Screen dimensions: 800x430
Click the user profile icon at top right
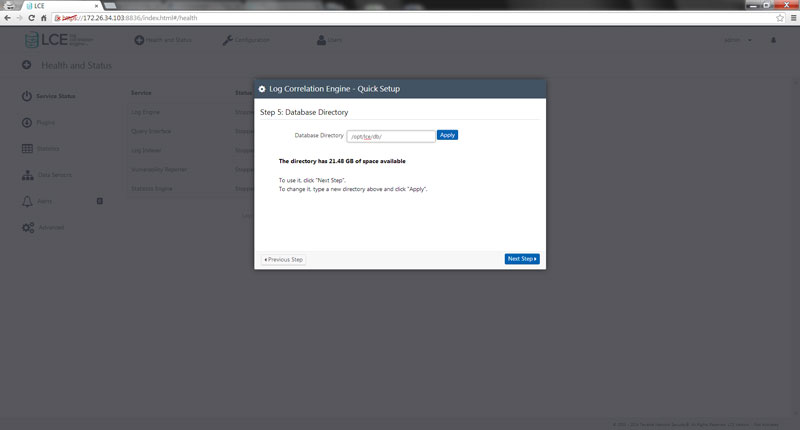(773, 40)
